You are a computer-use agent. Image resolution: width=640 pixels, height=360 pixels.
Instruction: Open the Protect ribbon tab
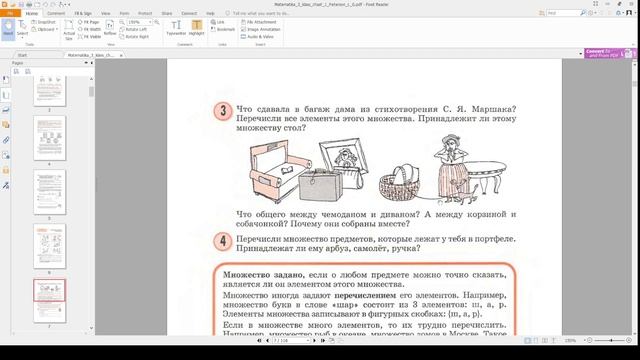point(145,13)
